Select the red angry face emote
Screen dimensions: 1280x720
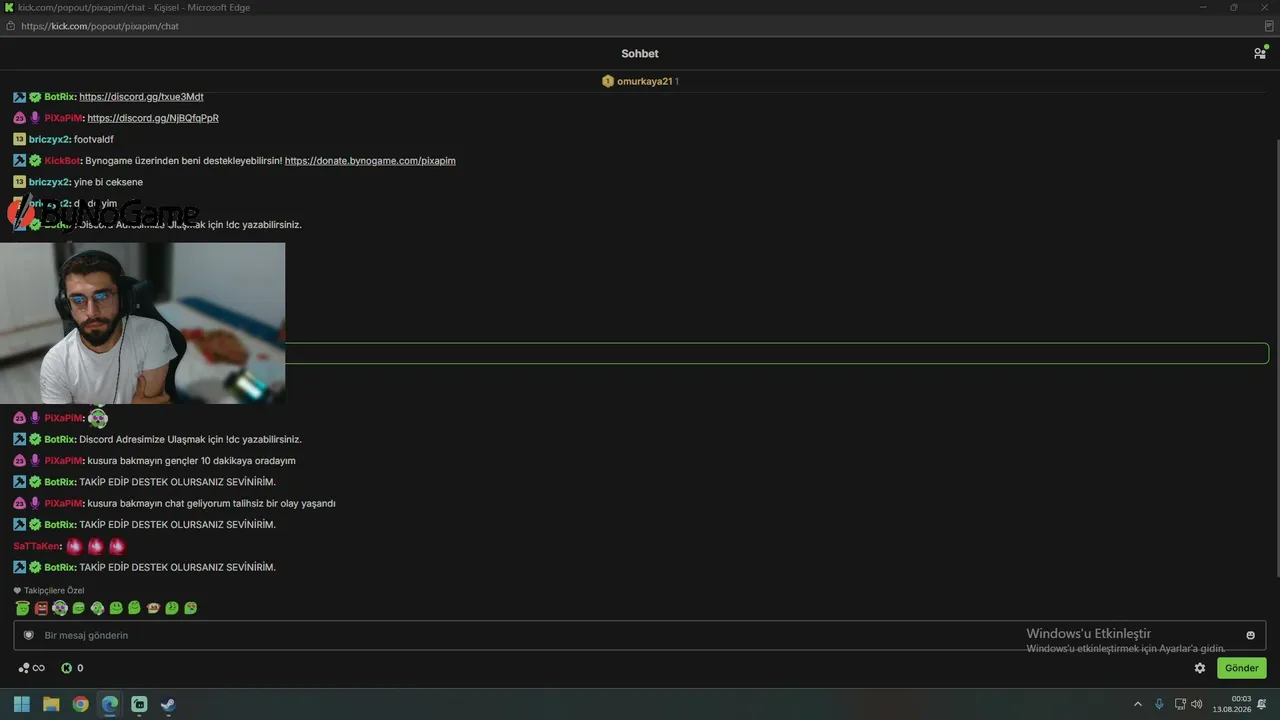(x=41, y=608)
